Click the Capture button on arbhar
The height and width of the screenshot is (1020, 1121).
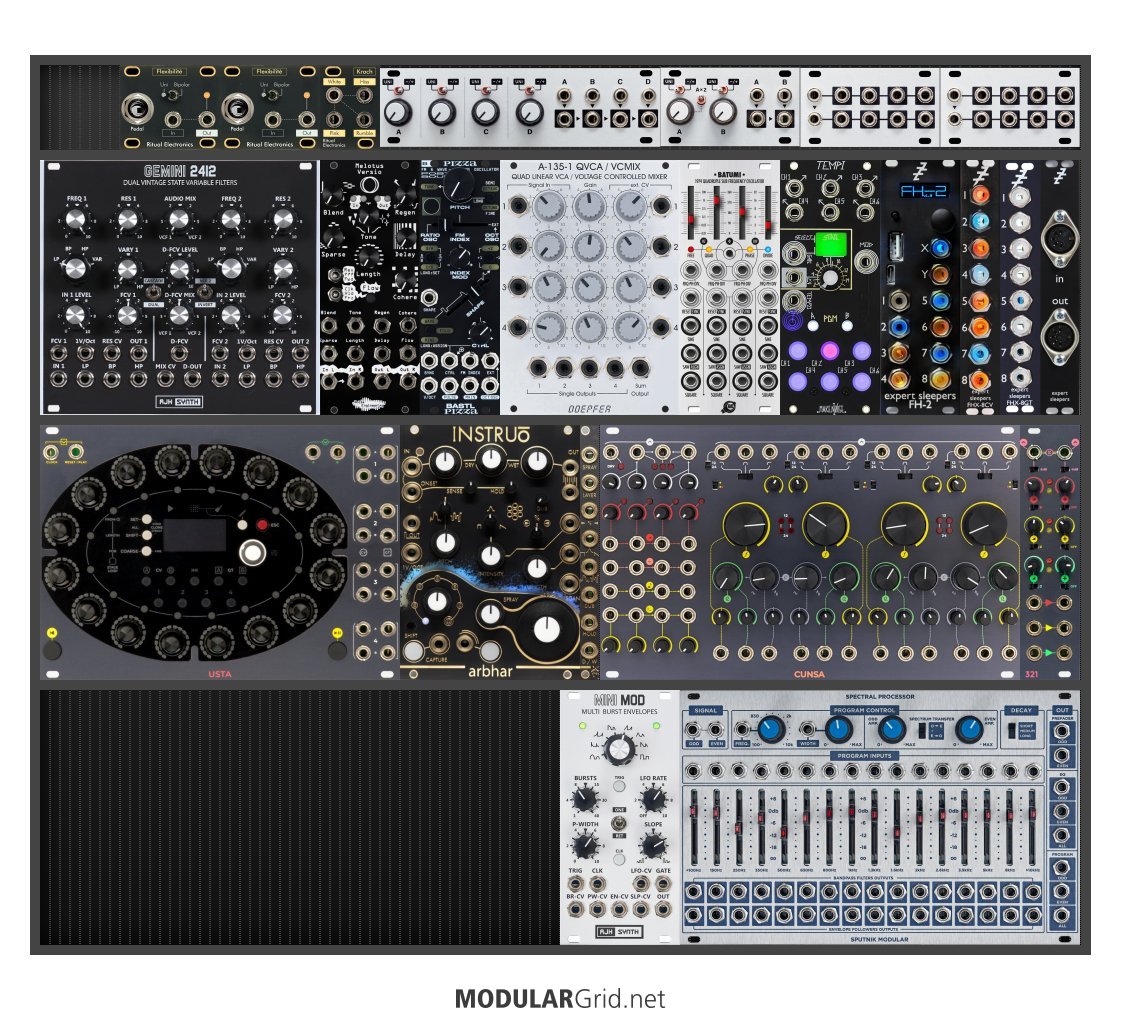(x=413, y=651)
